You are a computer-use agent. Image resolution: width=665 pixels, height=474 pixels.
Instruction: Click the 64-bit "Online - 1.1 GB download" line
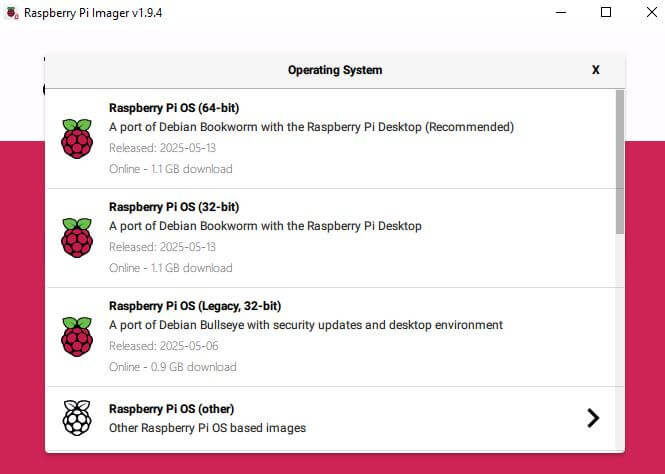[171, 169]
